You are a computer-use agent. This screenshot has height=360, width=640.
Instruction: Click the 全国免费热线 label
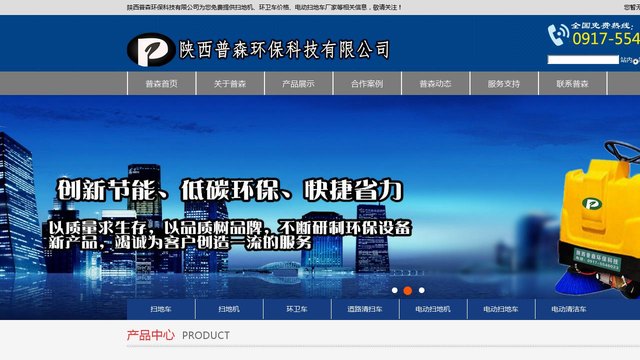click(602, 25)
